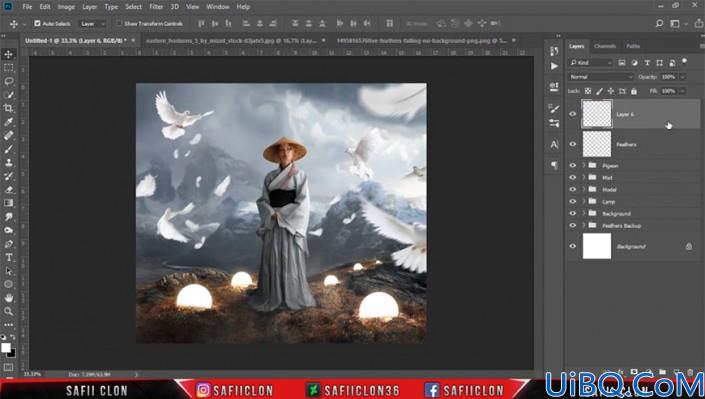The width and height of the screenshot is (705, 399).
Task: Switch to the Channels tab
Action: (605, 46)
